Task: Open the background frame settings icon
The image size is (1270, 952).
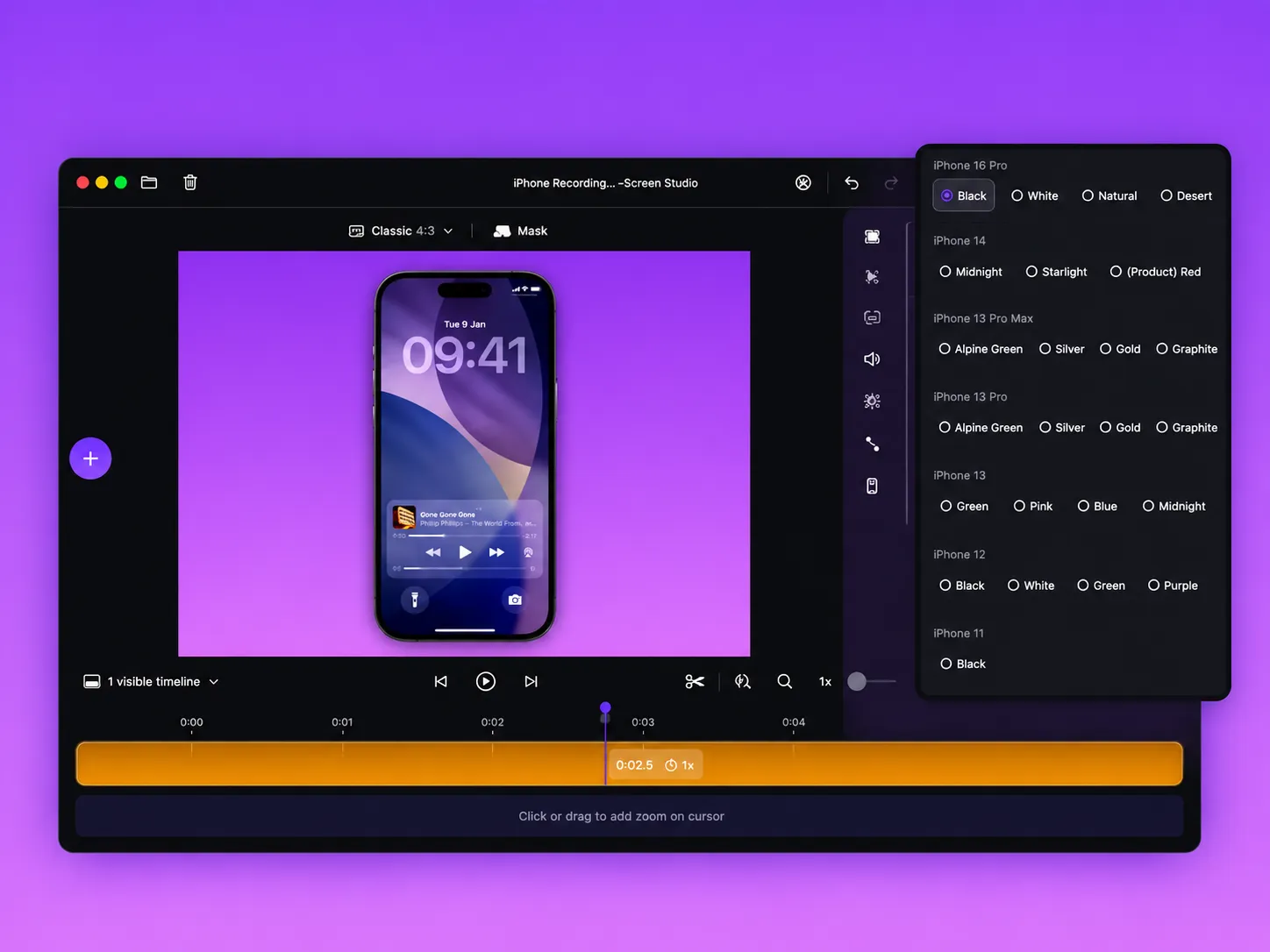Action: (x=872, y=237)
